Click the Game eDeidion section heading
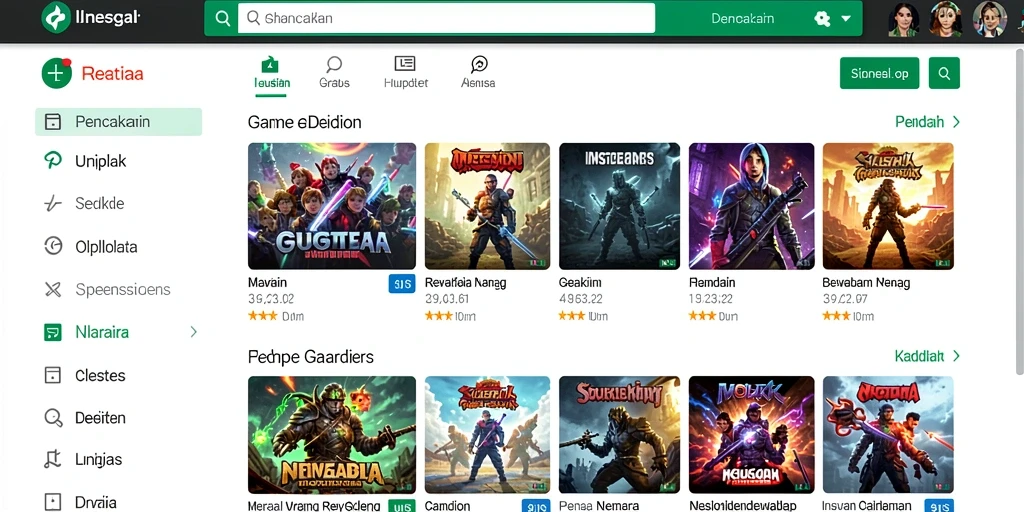Viewport: 1024px width, 512px height. tap(304, 122)
